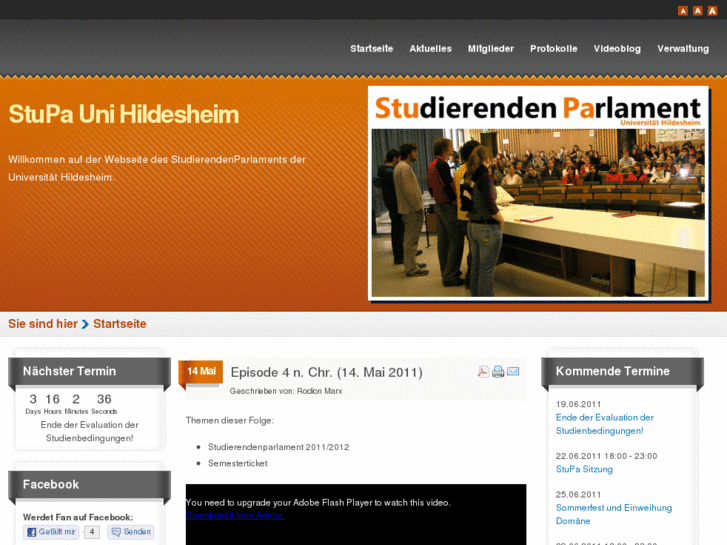
Task: Click the Kommende Termine panel header
Action: [x=622, y=371]
